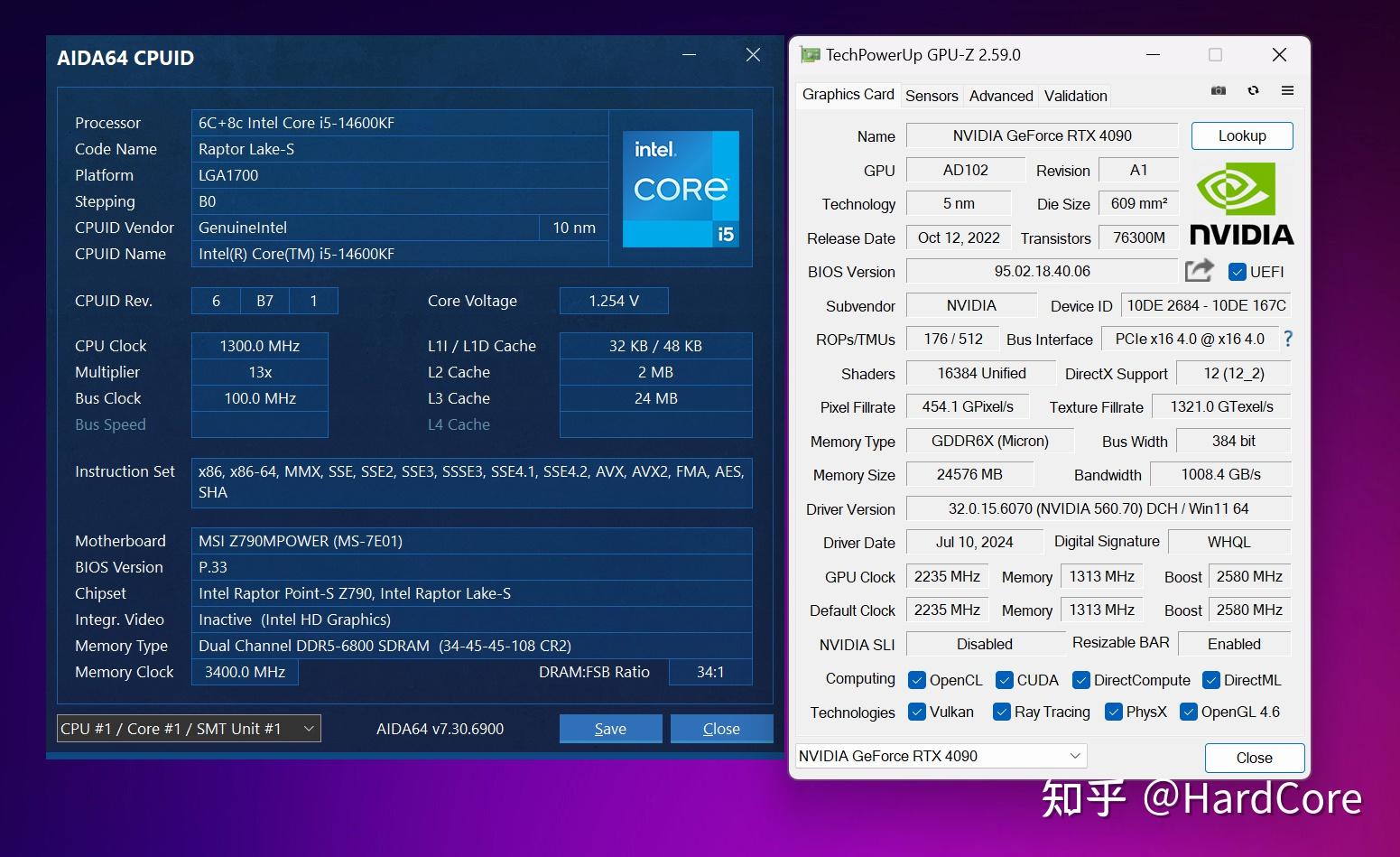Click the Intel Core i5 badge
The image size is (1400, 857).
pos(681,189)
